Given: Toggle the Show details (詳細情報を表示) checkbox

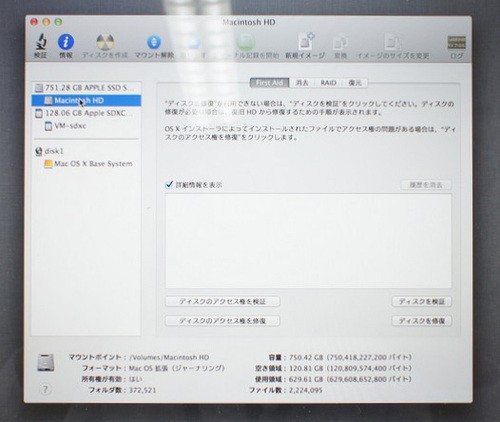Looking at the screenshot, I should tap(169, 184).
